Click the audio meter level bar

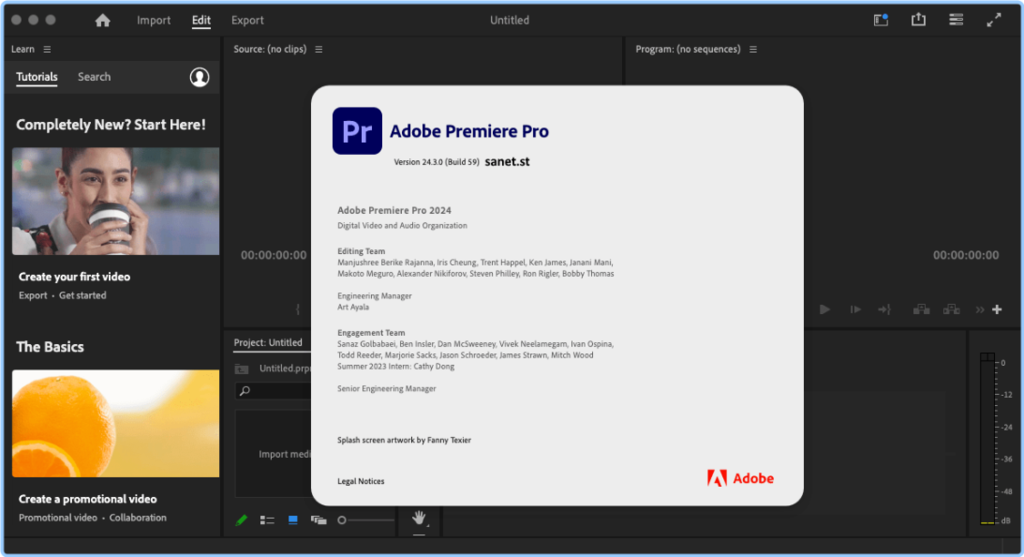pos(987,439)
